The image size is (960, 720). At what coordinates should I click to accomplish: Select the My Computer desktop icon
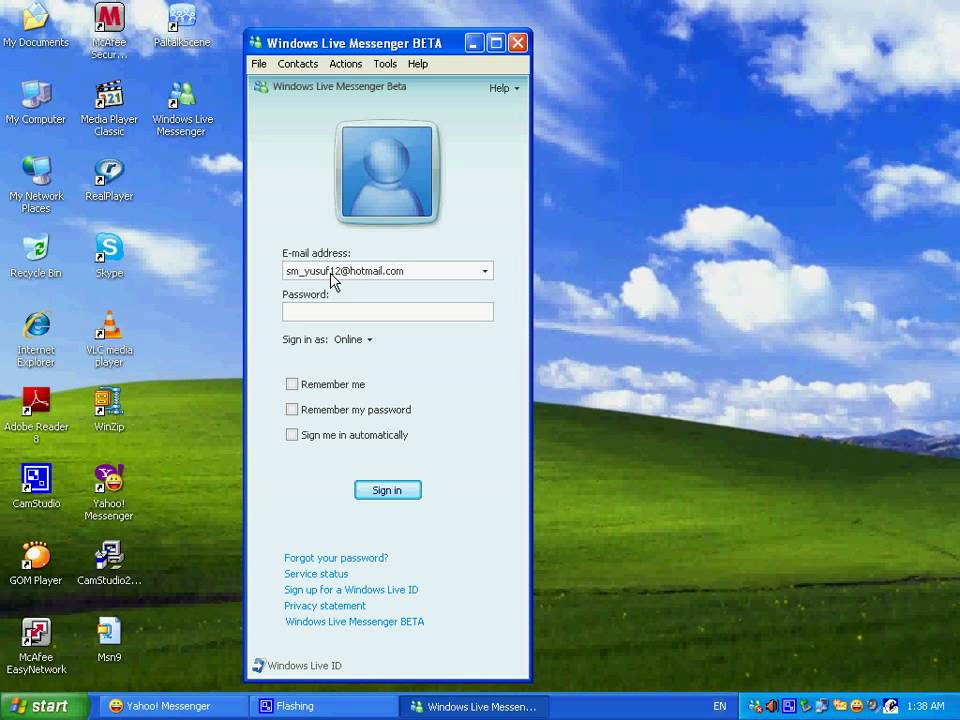36,102
